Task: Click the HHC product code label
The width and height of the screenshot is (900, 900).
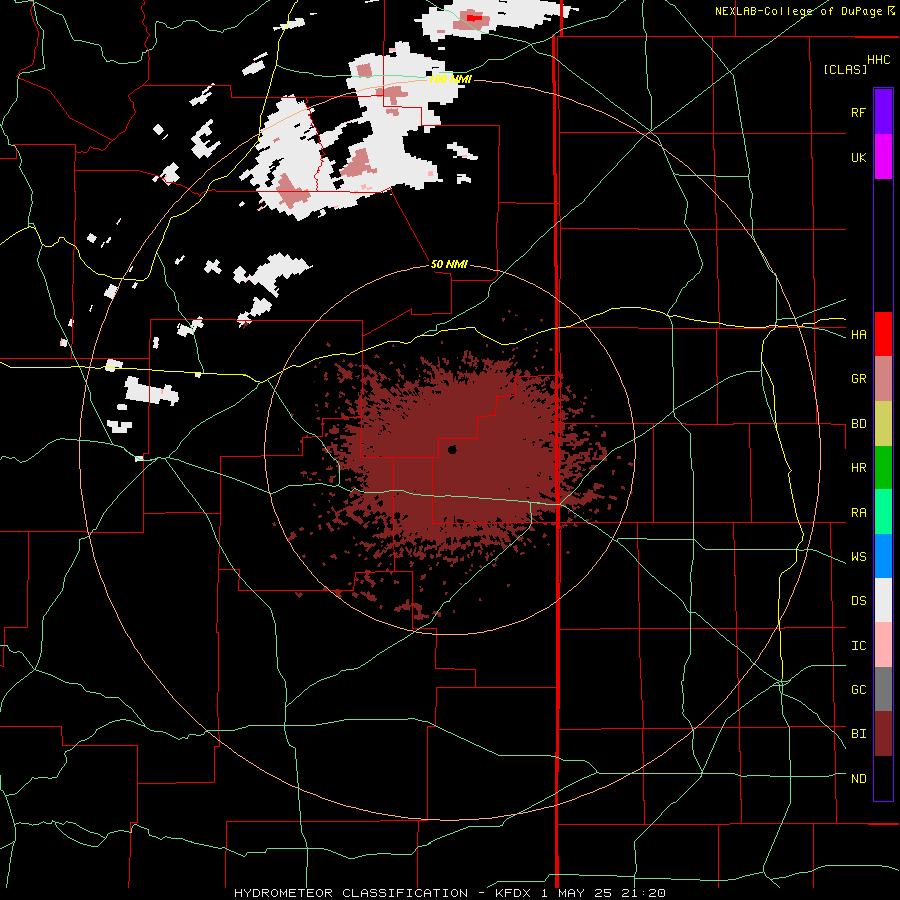Action: point(879,60)
